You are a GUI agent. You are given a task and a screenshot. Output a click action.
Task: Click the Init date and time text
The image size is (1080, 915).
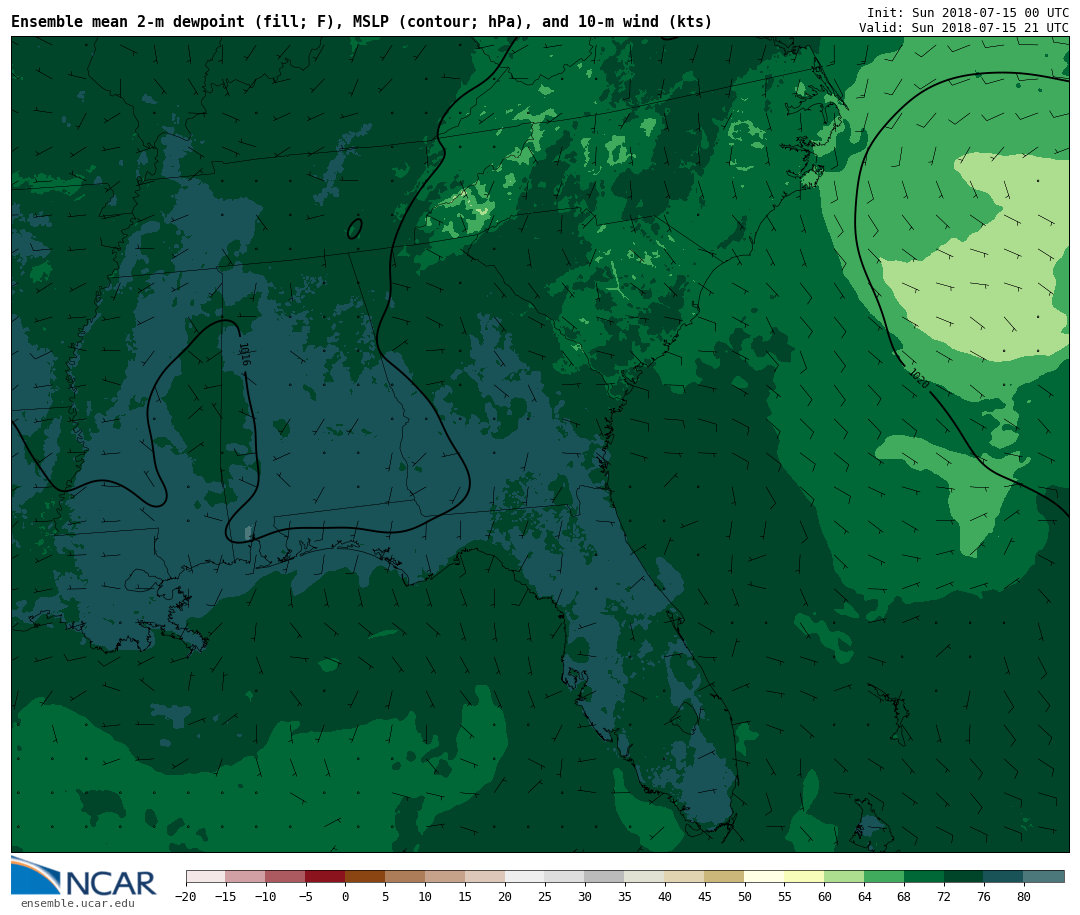click(x=967, y=12)
